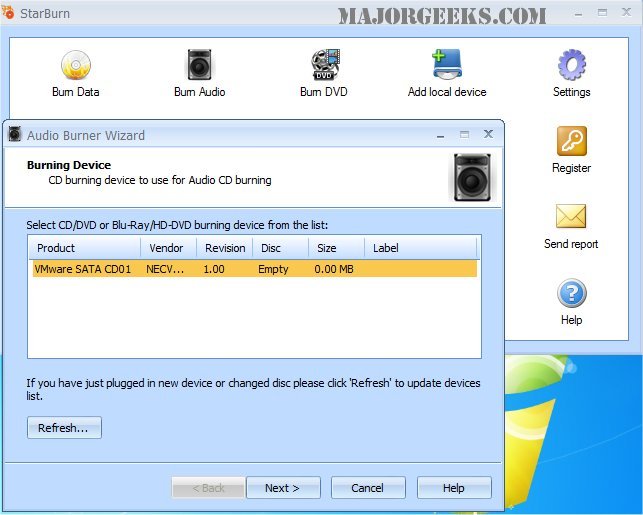Viewport: 643px width, 515px height.
Task: Open the Send report envelope icon
Action: click(x=571, y=216)
